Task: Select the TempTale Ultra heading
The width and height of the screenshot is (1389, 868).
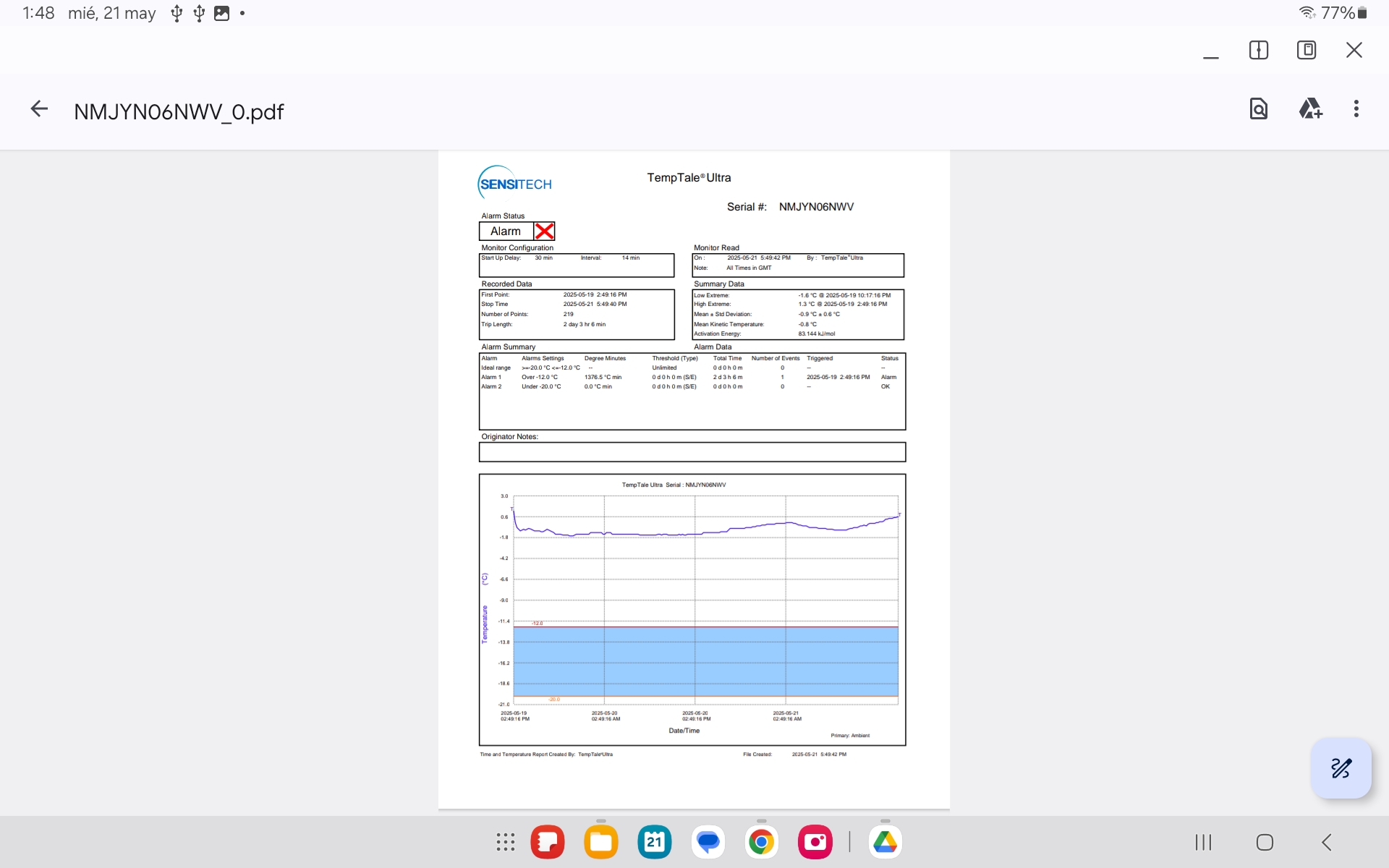Action: (689, 177)
